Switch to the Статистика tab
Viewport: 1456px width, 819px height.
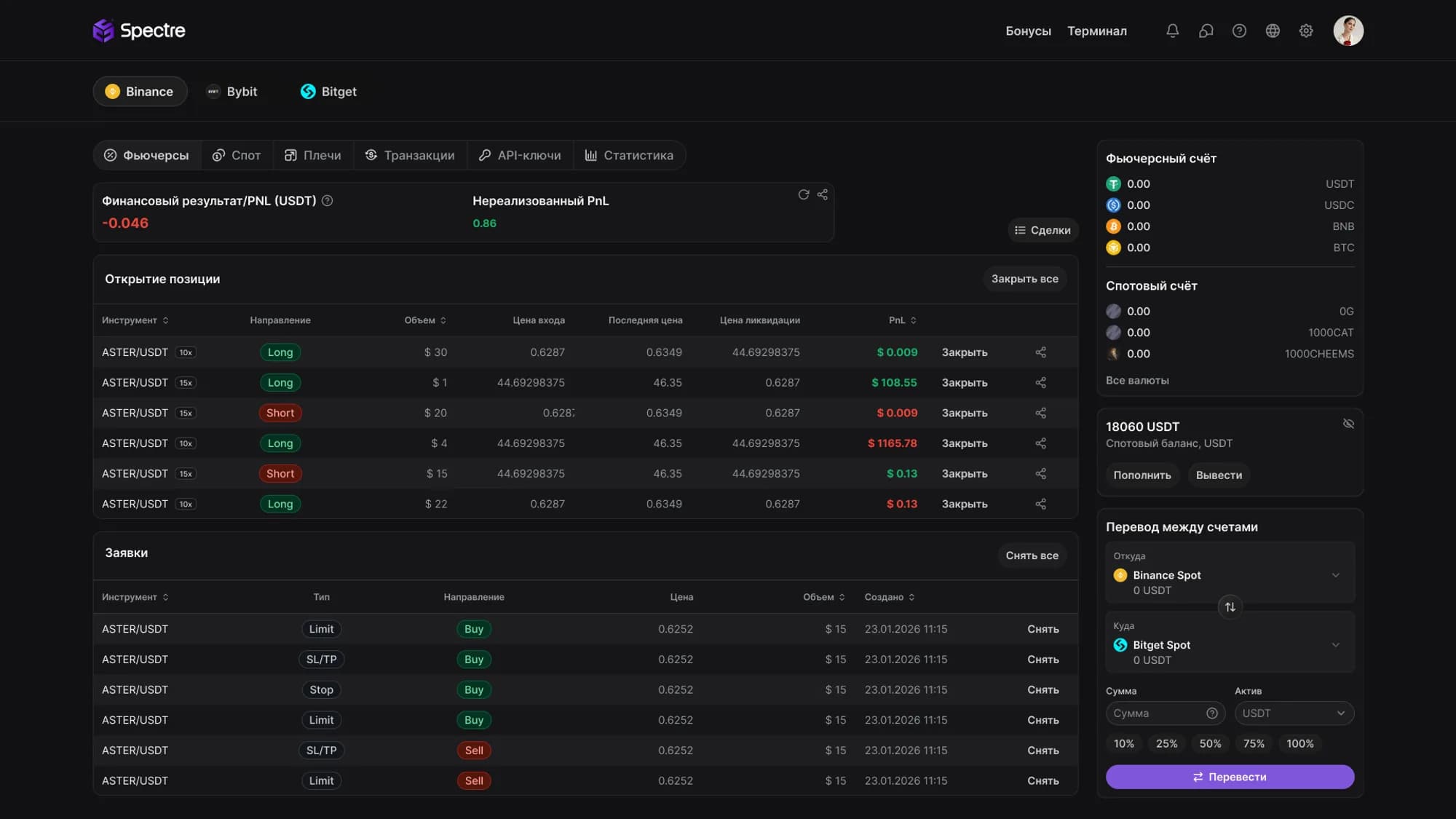pyautogui.click(x=629, y=156)
